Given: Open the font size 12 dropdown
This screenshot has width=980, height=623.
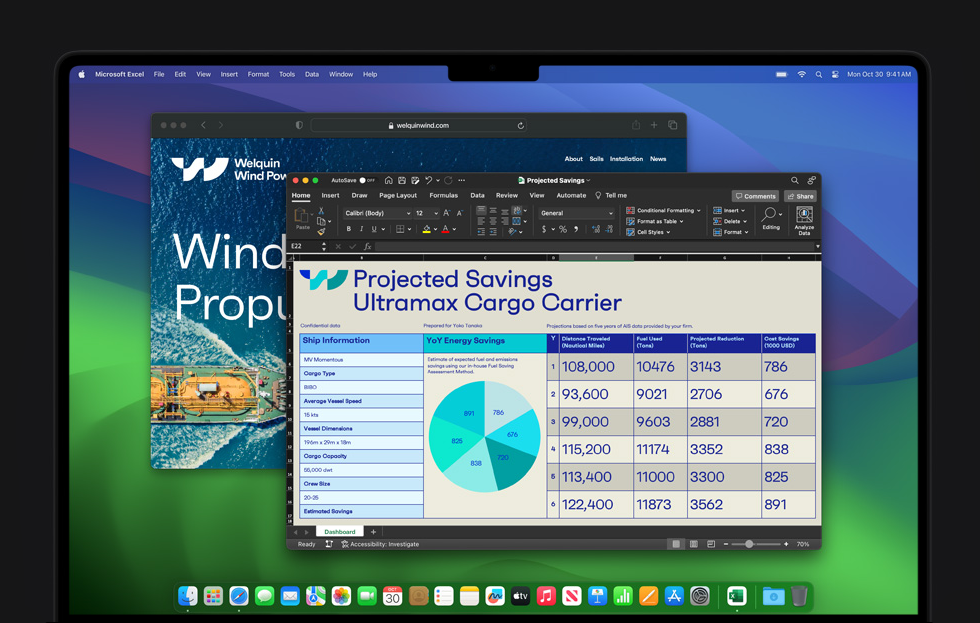Looking at the screenshot, I should (x=427, y=213).
